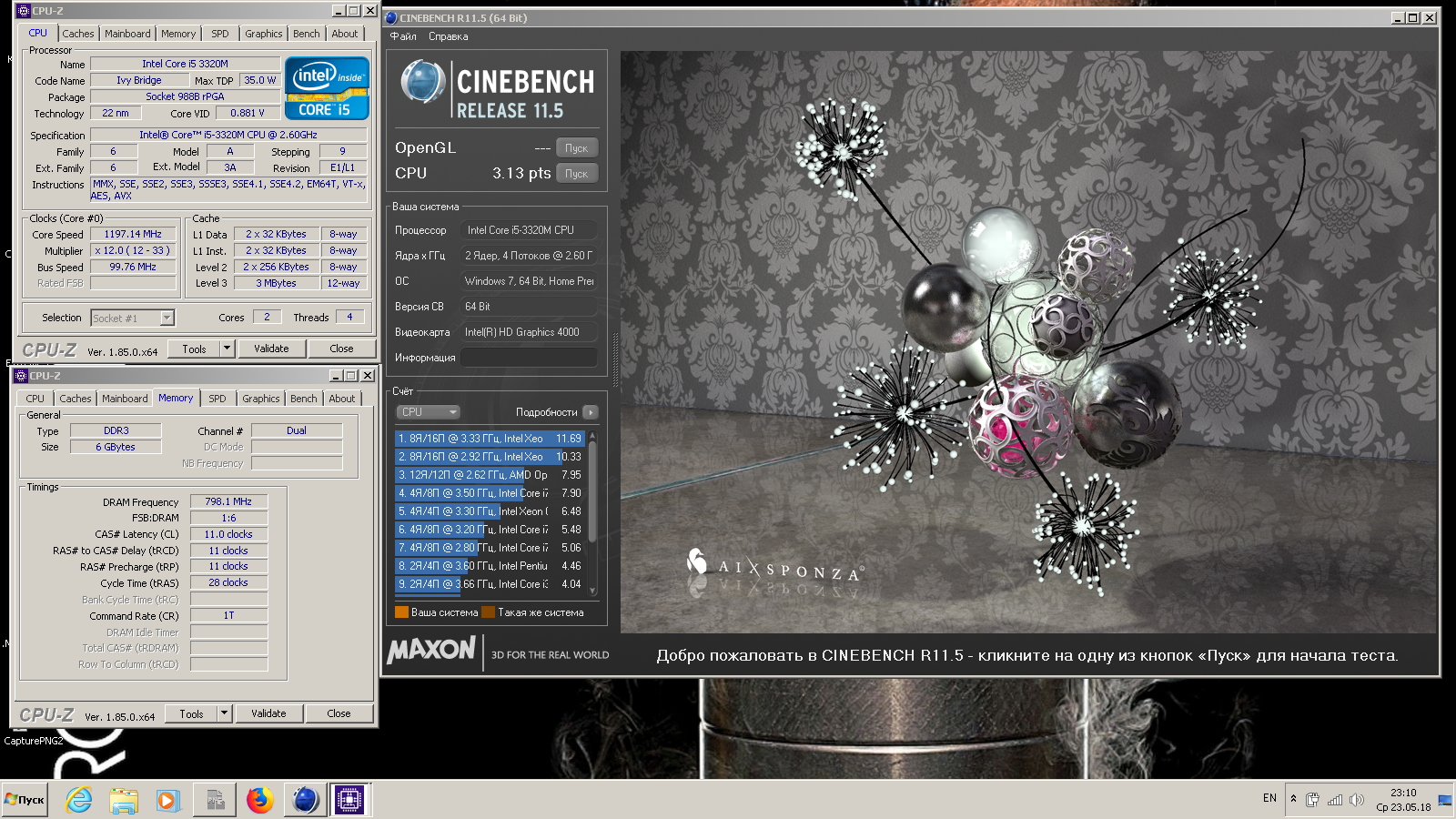1456x819 pixels.
Task: Click the MAXON logo
Action: pyautogui.click(x=431, y=650)
